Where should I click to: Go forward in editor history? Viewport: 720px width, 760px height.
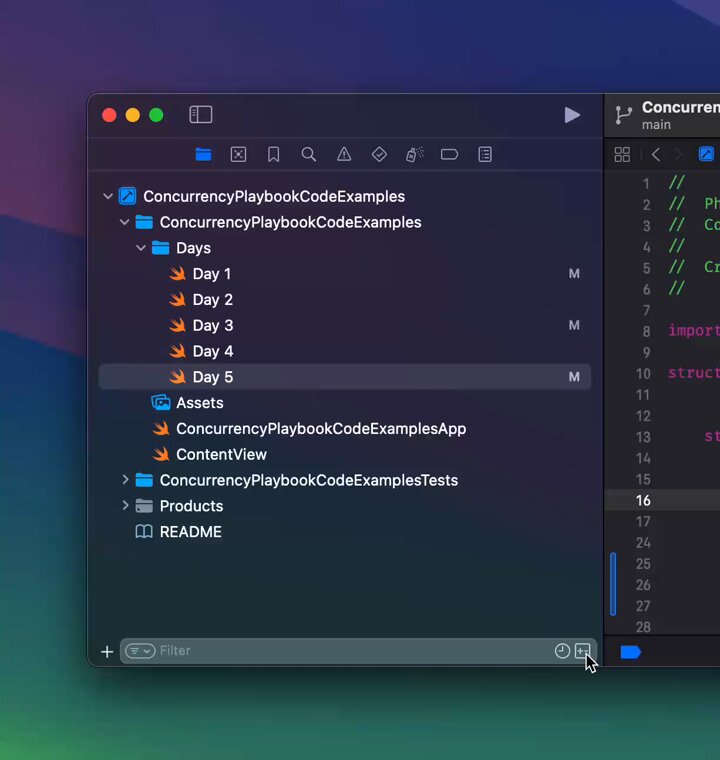click(x=678, y=155)
